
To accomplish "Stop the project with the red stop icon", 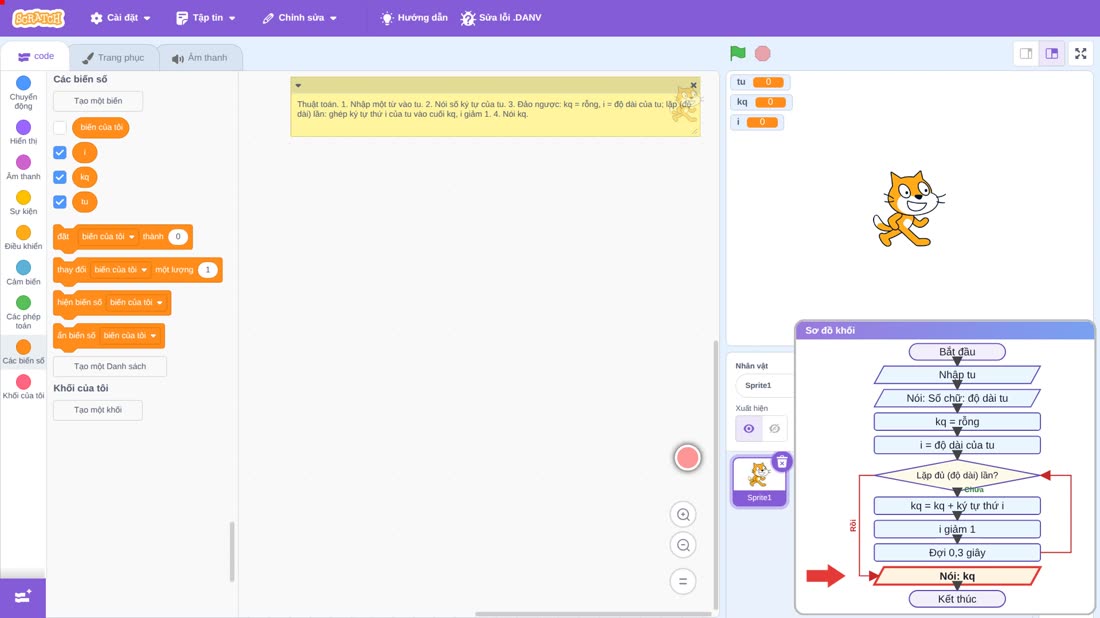I will click(x=763, y=53).
